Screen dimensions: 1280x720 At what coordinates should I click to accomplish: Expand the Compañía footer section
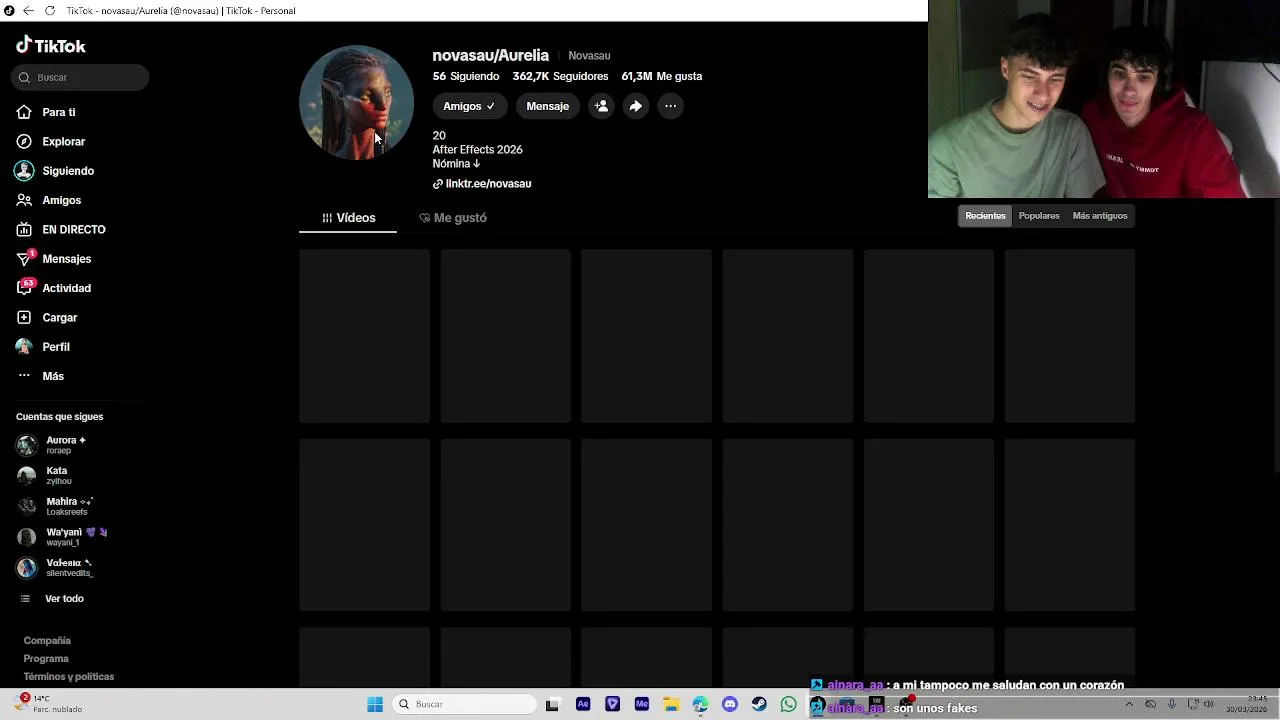tap(47, 640)
